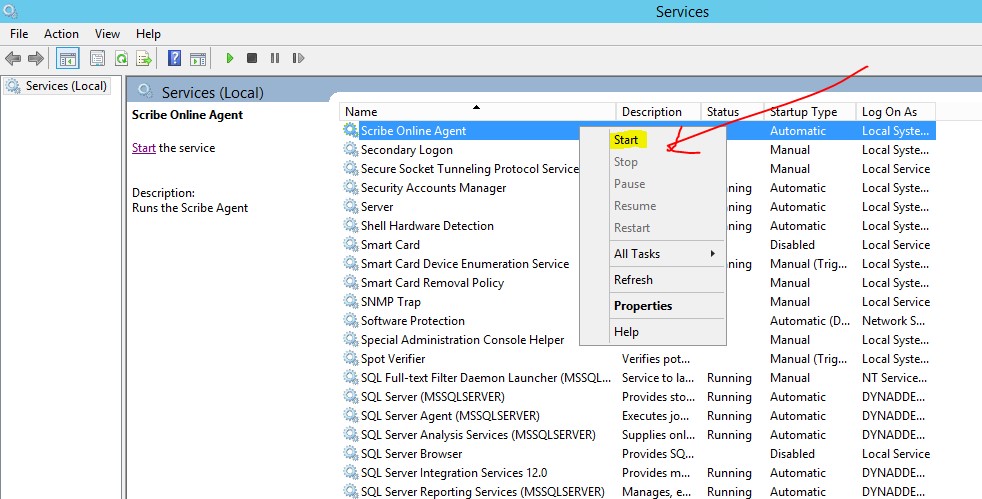Click the gear icon next to Server
Viewport: 982px width, 499px height.
[350, 206]
